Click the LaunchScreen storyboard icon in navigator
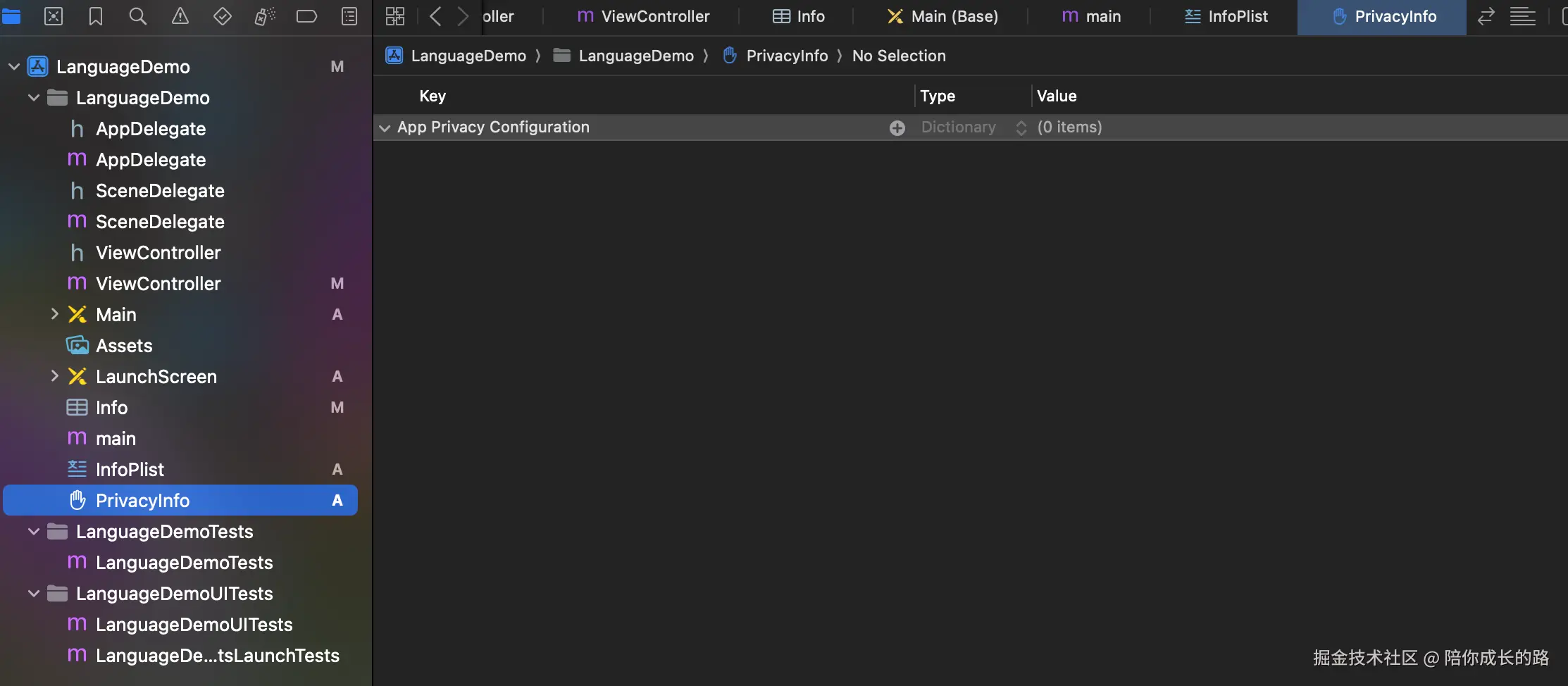This screenshot has width=1568, height=686. (x=77, y=377)
